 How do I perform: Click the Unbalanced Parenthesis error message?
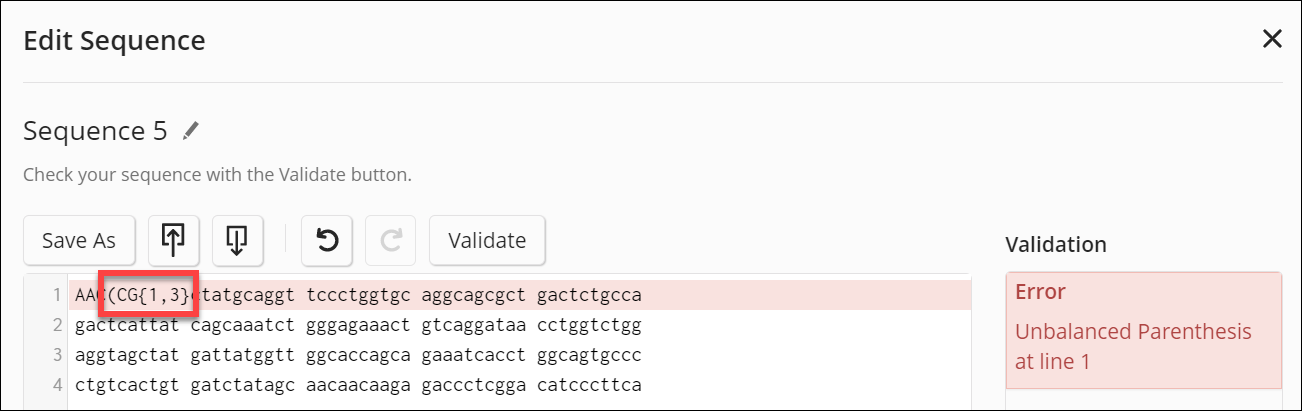1132,346
